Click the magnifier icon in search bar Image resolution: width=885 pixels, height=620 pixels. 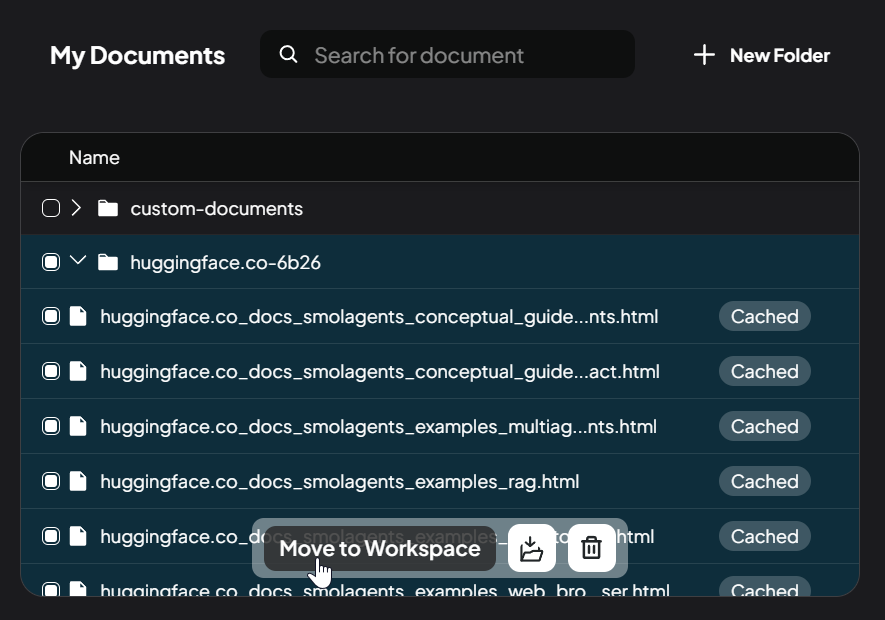pyautogui.click(x=288, y=54)
